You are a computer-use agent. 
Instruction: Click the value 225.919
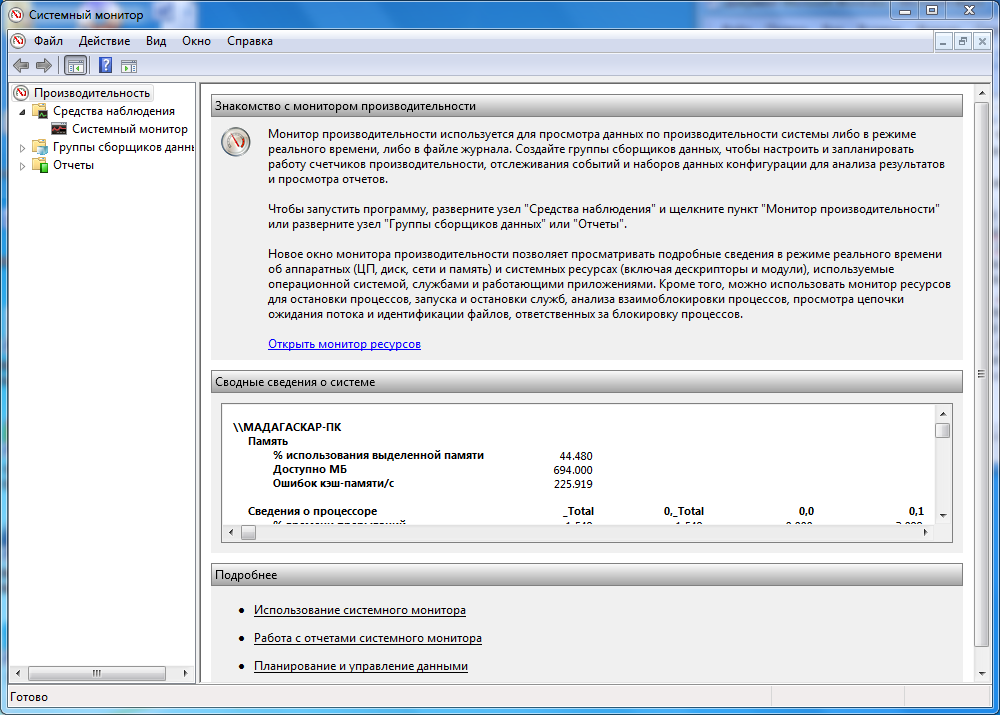pyautogui.click(x=573, y=484)
